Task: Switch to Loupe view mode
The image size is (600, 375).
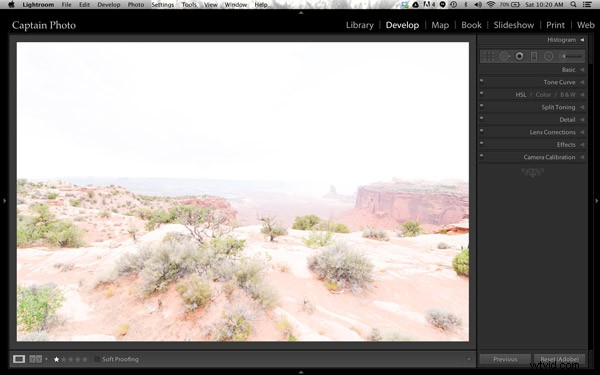Action: (x=19, y=359)
